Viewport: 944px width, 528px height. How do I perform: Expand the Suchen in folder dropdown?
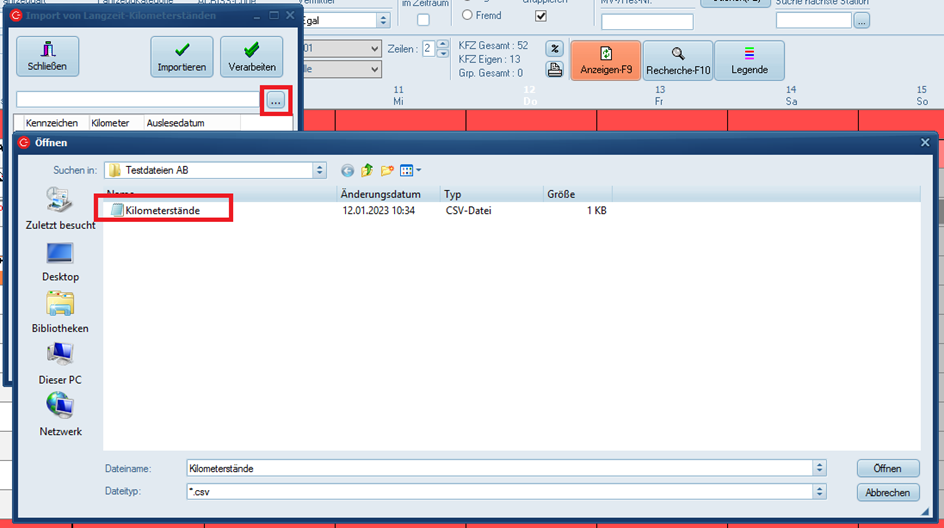[x=320, y=170]
